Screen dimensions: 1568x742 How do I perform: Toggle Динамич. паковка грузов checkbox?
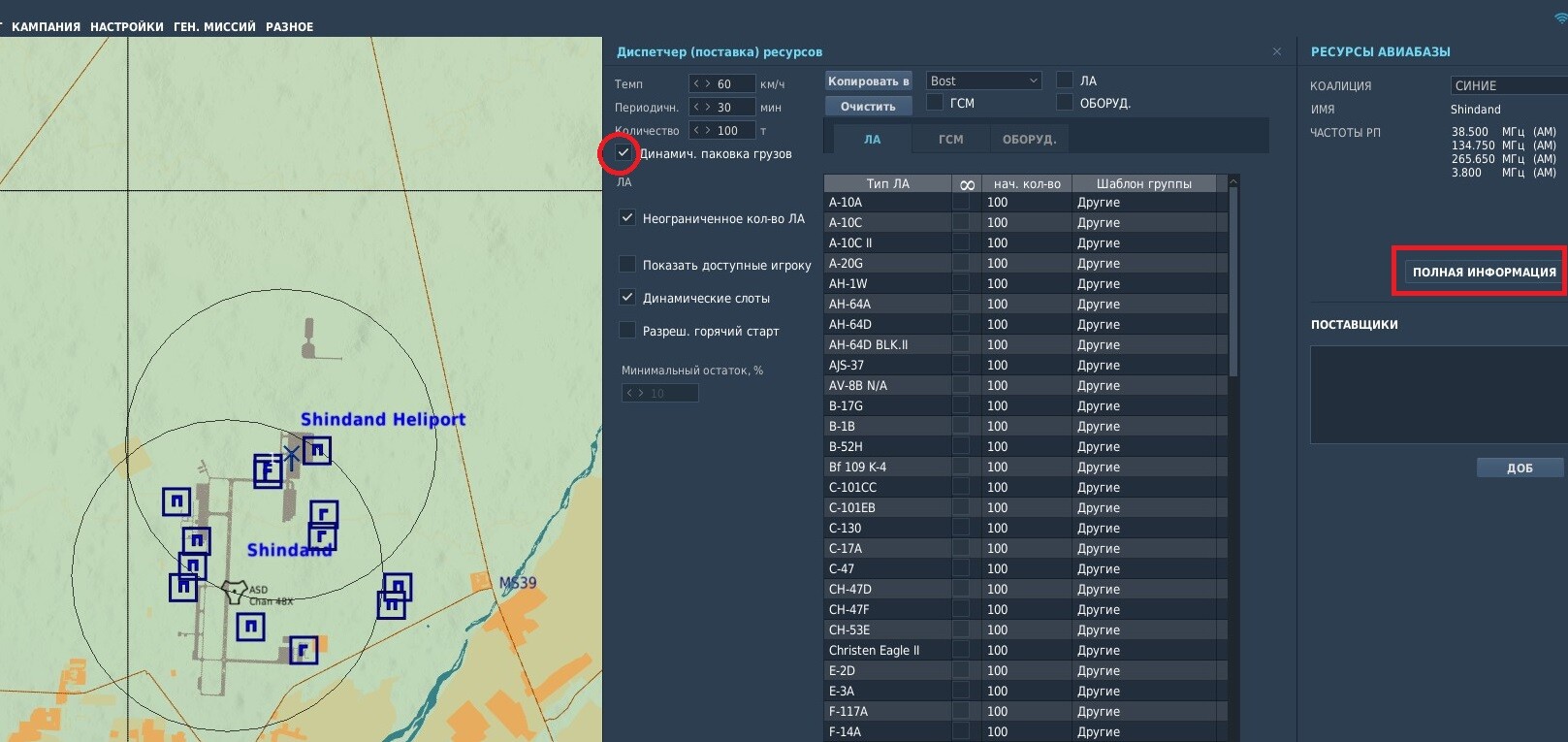[623, 153]
